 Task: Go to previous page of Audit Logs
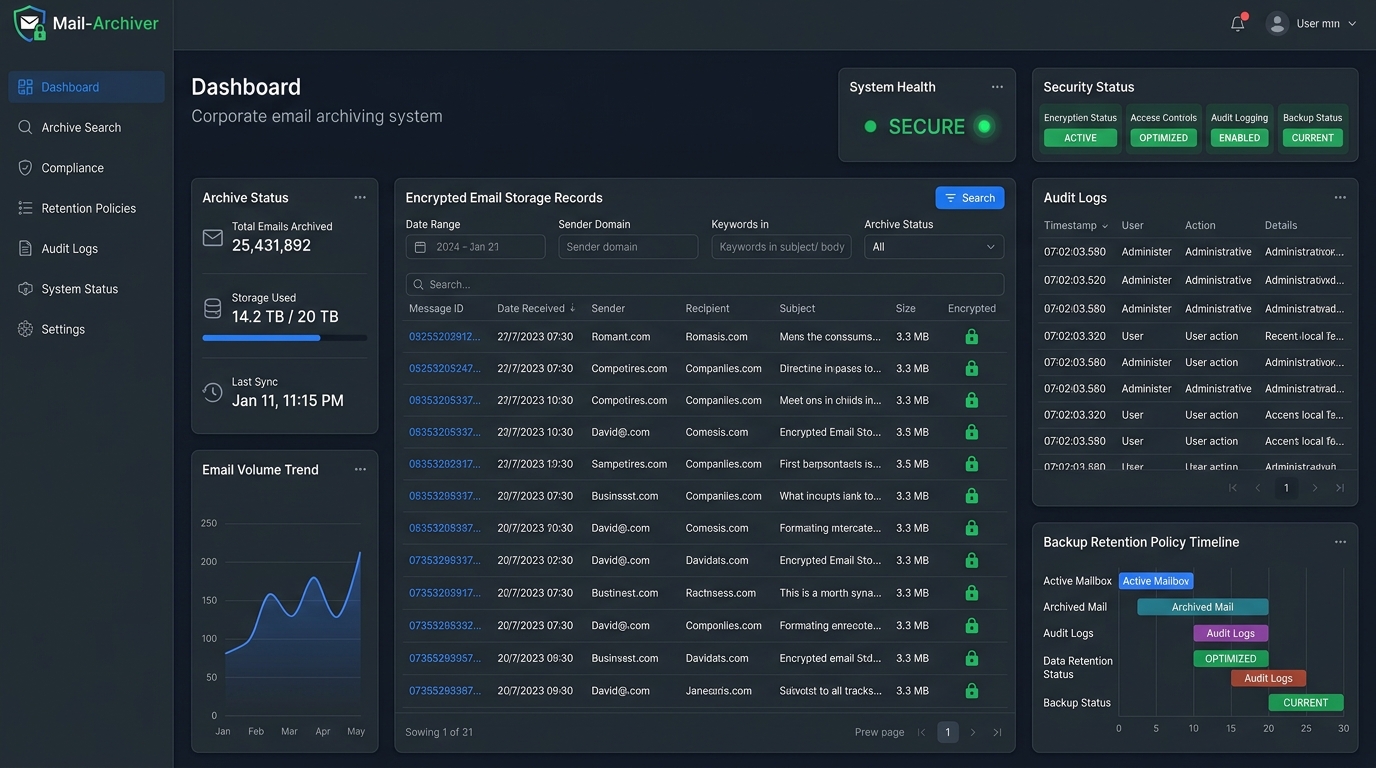(x=1258, y=488)
